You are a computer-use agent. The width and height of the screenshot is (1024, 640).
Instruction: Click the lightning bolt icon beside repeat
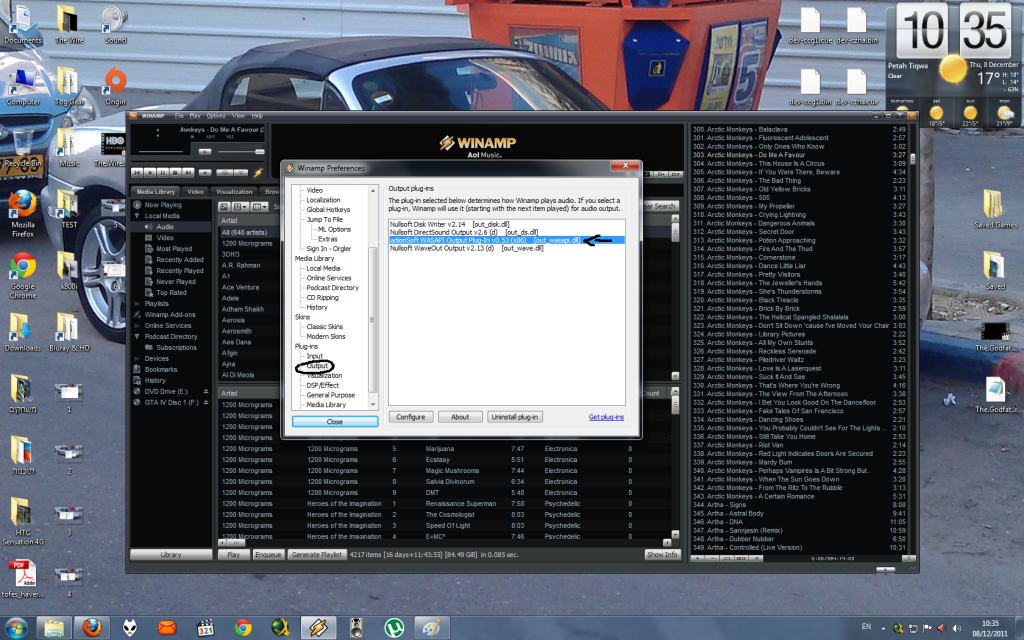258,173
